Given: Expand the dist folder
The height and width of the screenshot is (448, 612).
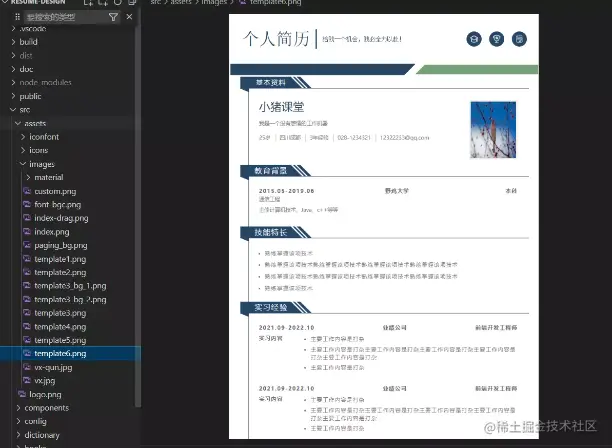Looking at the screenshot, I should click(26, 55).
